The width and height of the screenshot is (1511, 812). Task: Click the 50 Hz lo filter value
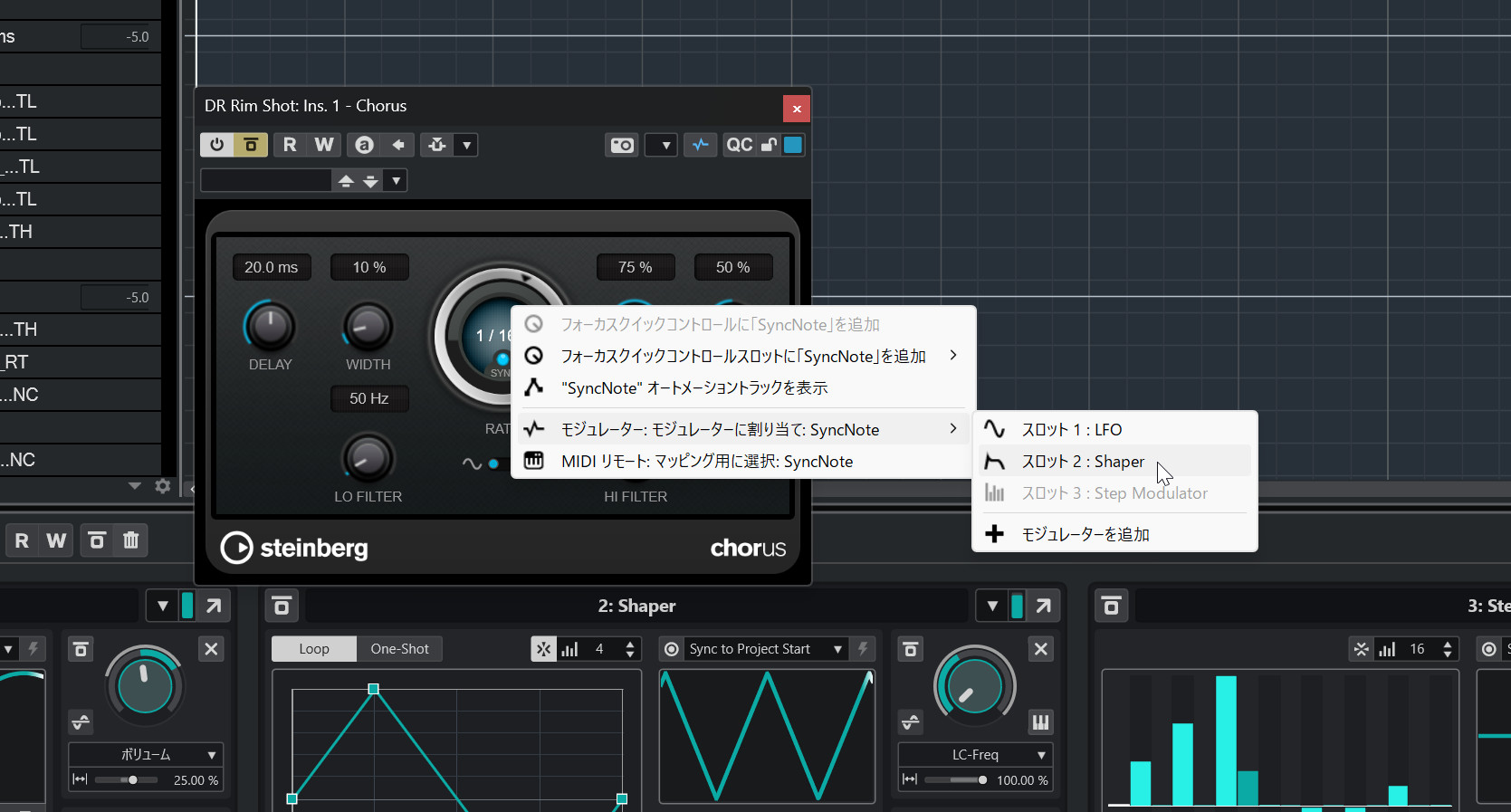pyautogui.click(x=369, y=398)
